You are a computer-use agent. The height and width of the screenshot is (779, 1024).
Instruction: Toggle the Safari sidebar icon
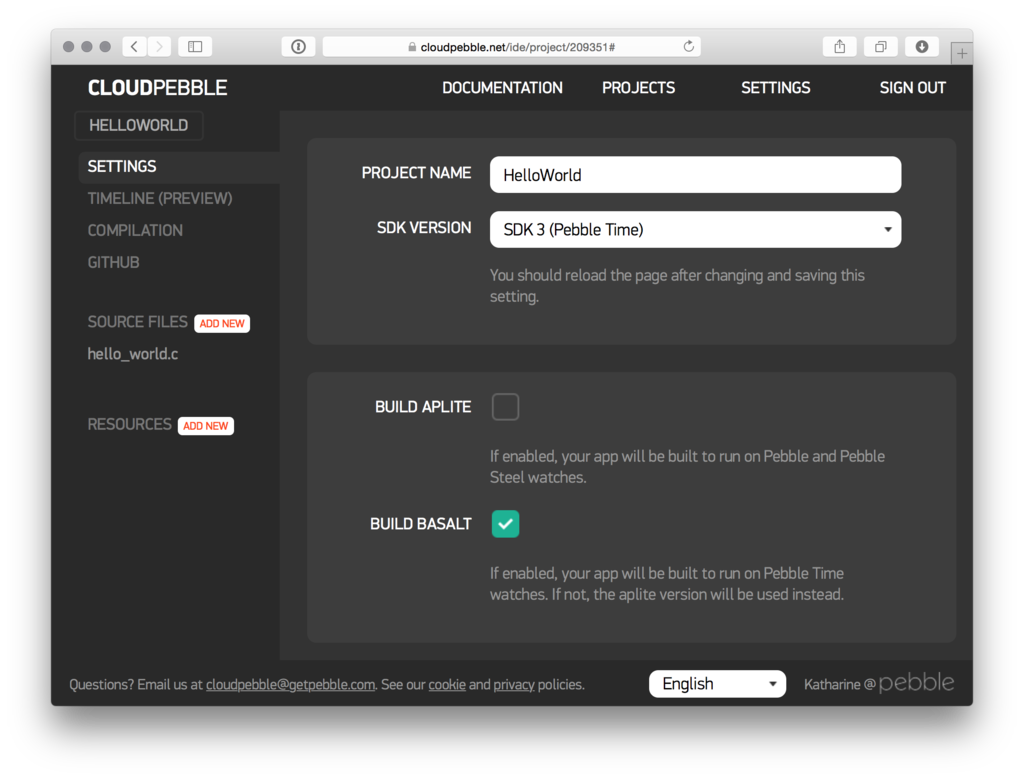(195, 46)
